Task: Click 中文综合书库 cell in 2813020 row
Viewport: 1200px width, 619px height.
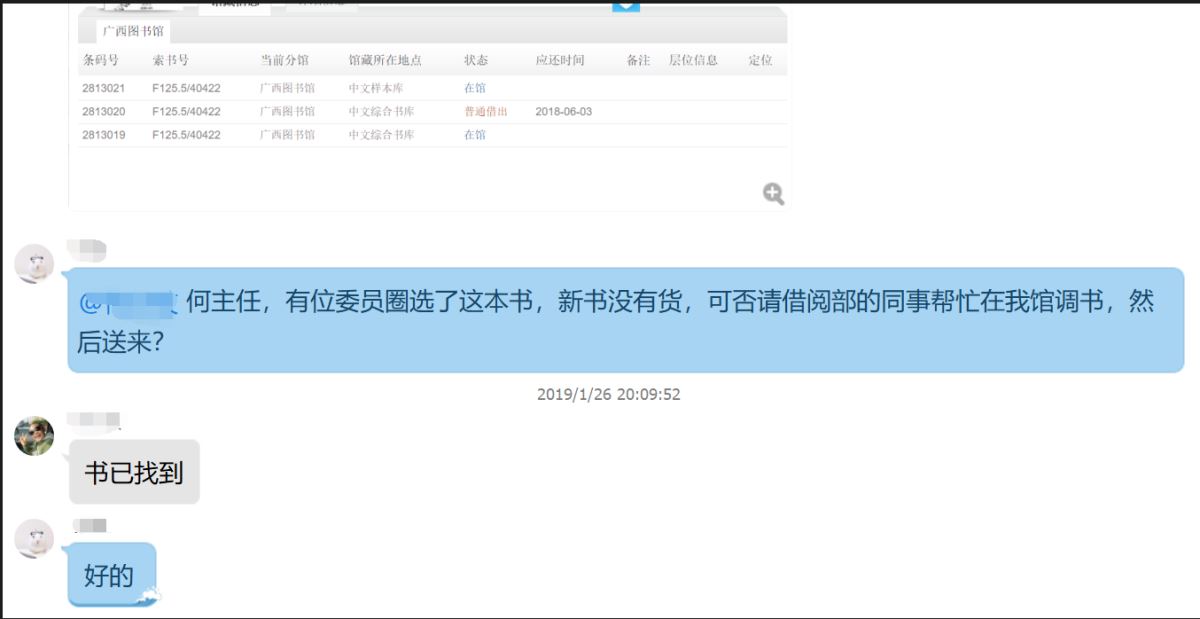Action: [x=381, y=112]
